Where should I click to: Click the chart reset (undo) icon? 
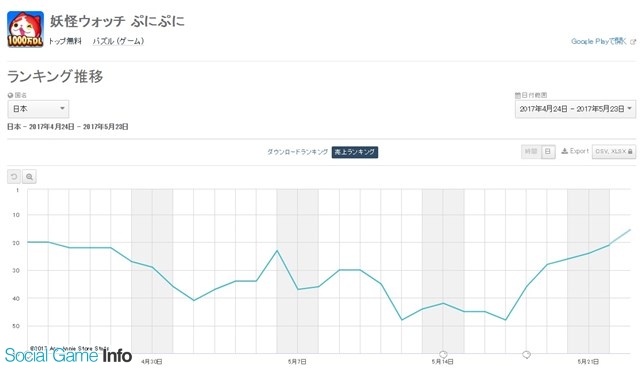pos(14,177)
